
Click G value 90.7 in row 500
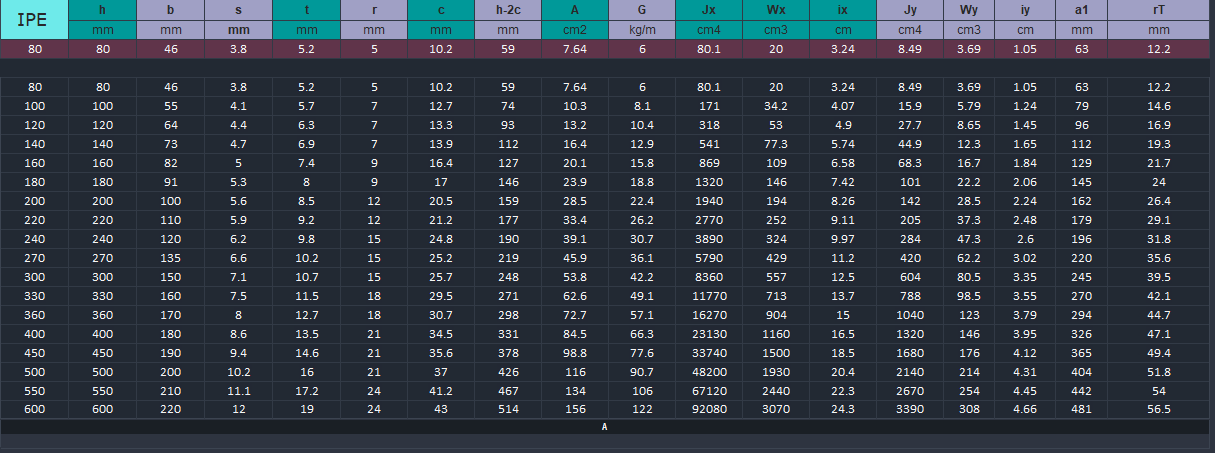tap(642, 371)
